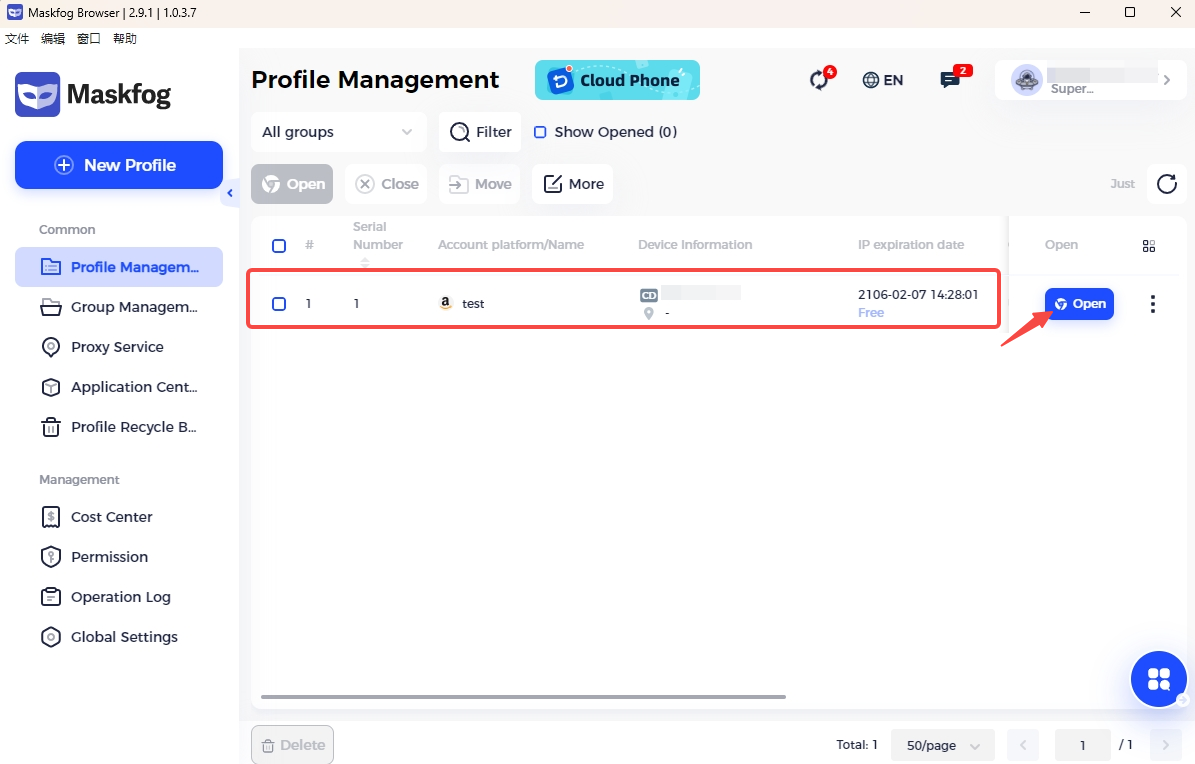Viewport: 1195px width, 764px height.
Task: Open the 编辑 menu
Action: 53,38
